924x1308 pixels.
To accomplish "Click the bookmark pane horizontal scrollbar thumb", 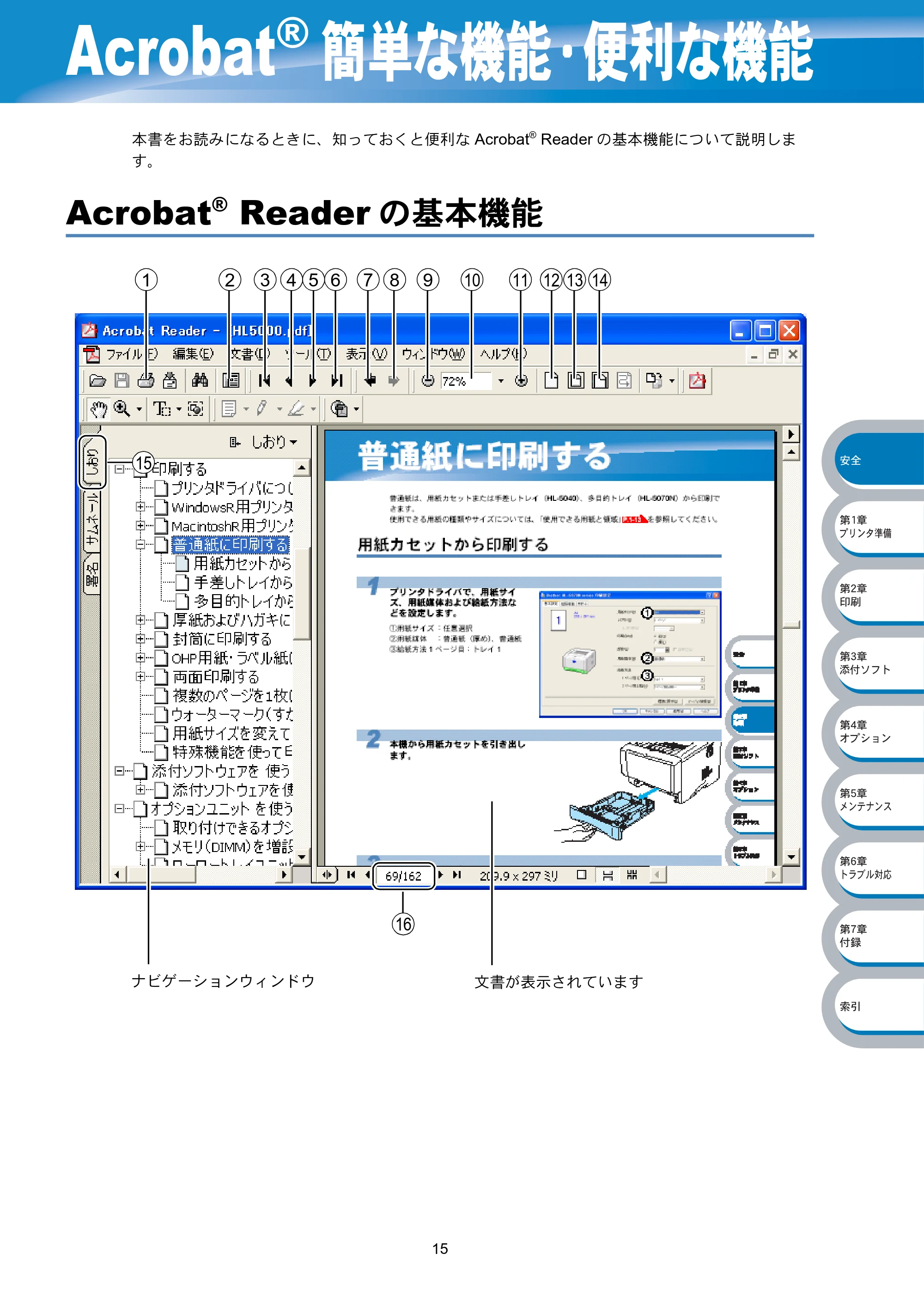I will pos(162,875).
